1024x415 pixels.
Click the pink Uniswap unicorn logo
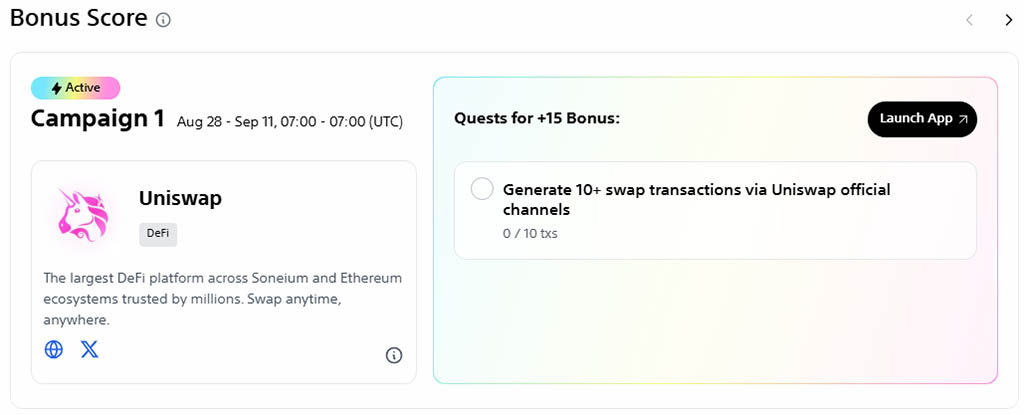click(83, 215)
